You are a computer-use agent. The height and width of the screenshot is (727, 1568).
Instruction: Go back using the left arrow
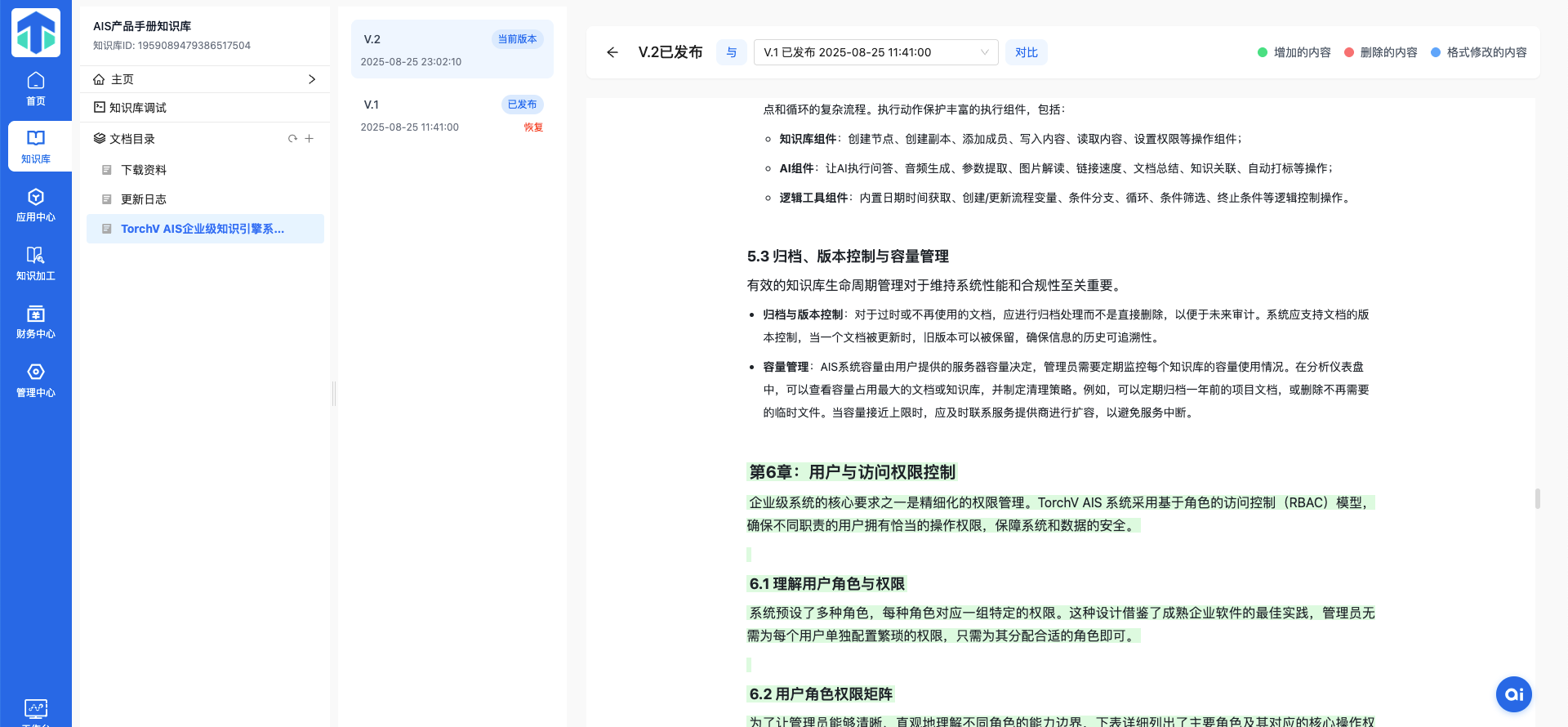coord(612,52)
